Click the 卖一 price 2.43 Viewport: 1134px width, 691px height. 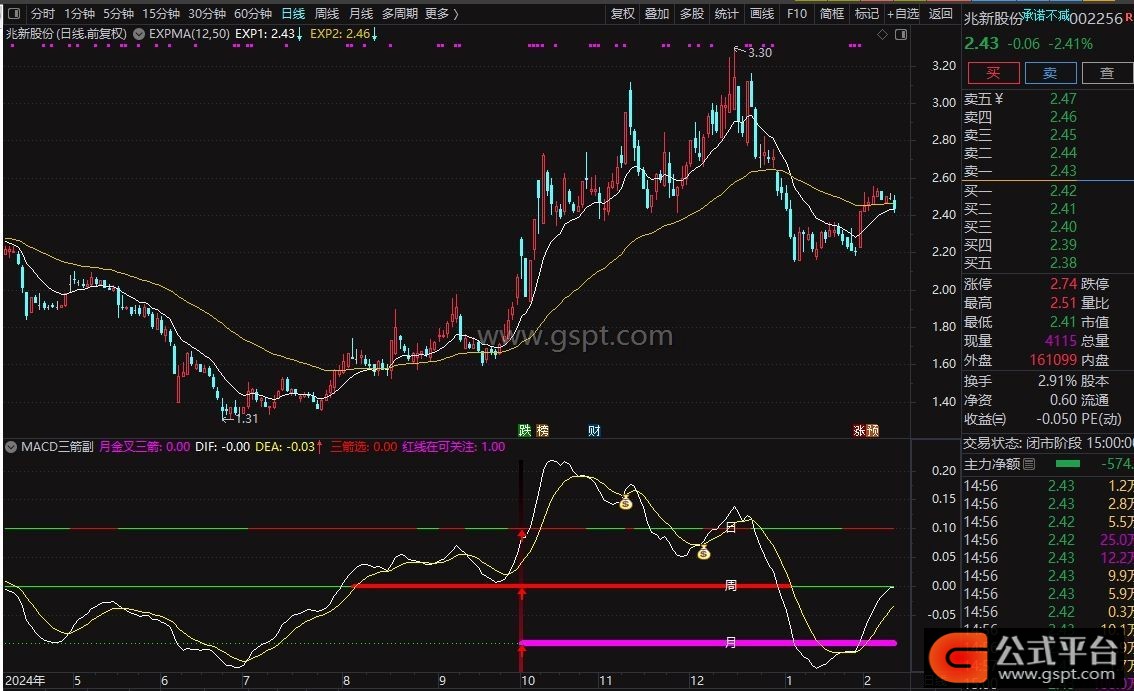pos(1063,171)
